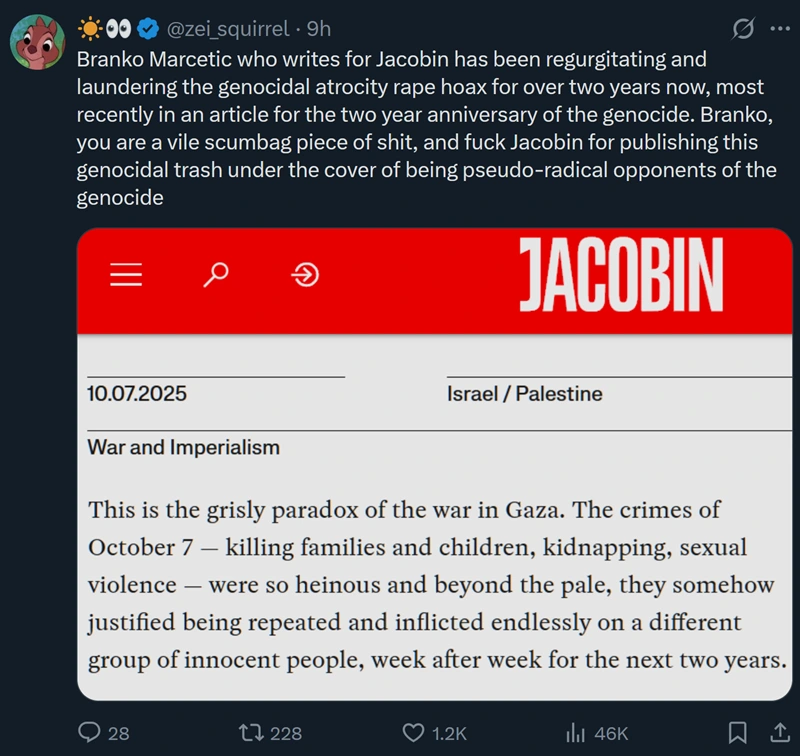This screenshot has width=800, height=756.
Task: Click the 10.07.2025 article date
Action: click(137, 394)
